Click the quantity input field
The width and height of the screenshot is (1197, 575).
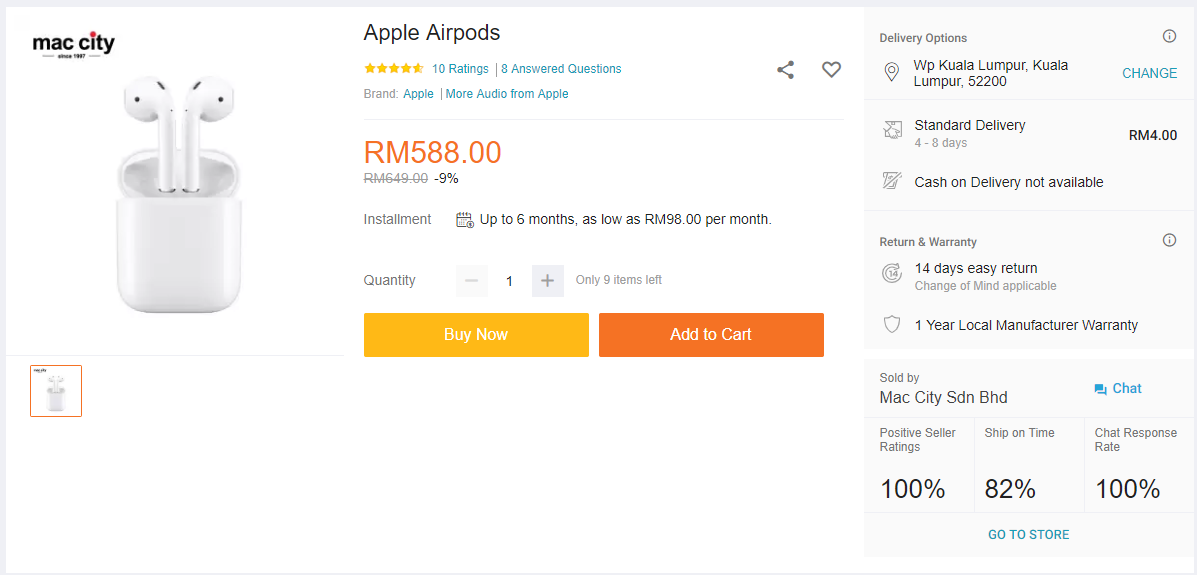tap(509, 281)
